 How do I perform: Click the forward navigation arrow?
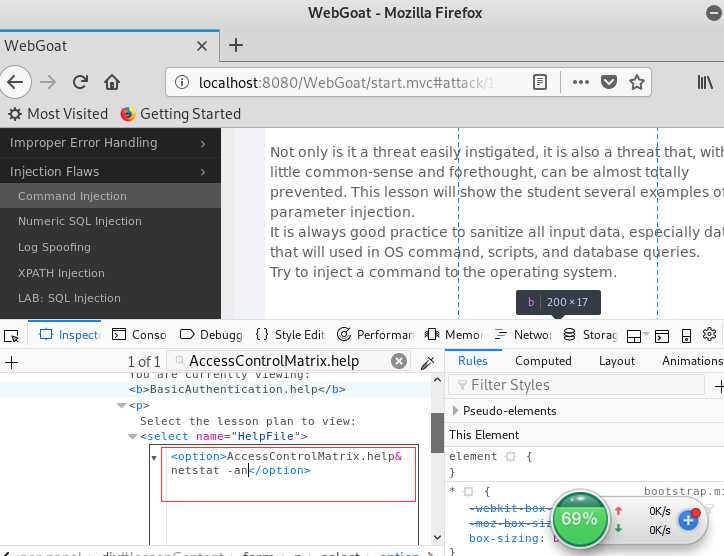(48, 82)
